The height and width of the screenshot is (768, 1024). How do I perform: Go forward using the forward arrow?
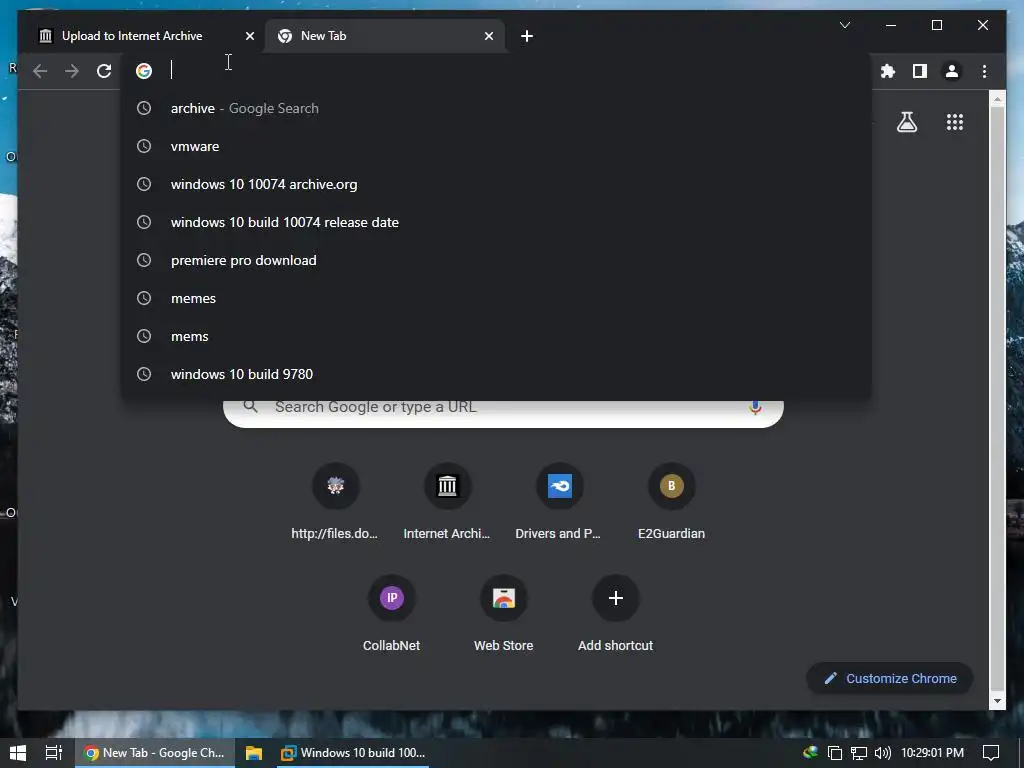click(72, 71)
